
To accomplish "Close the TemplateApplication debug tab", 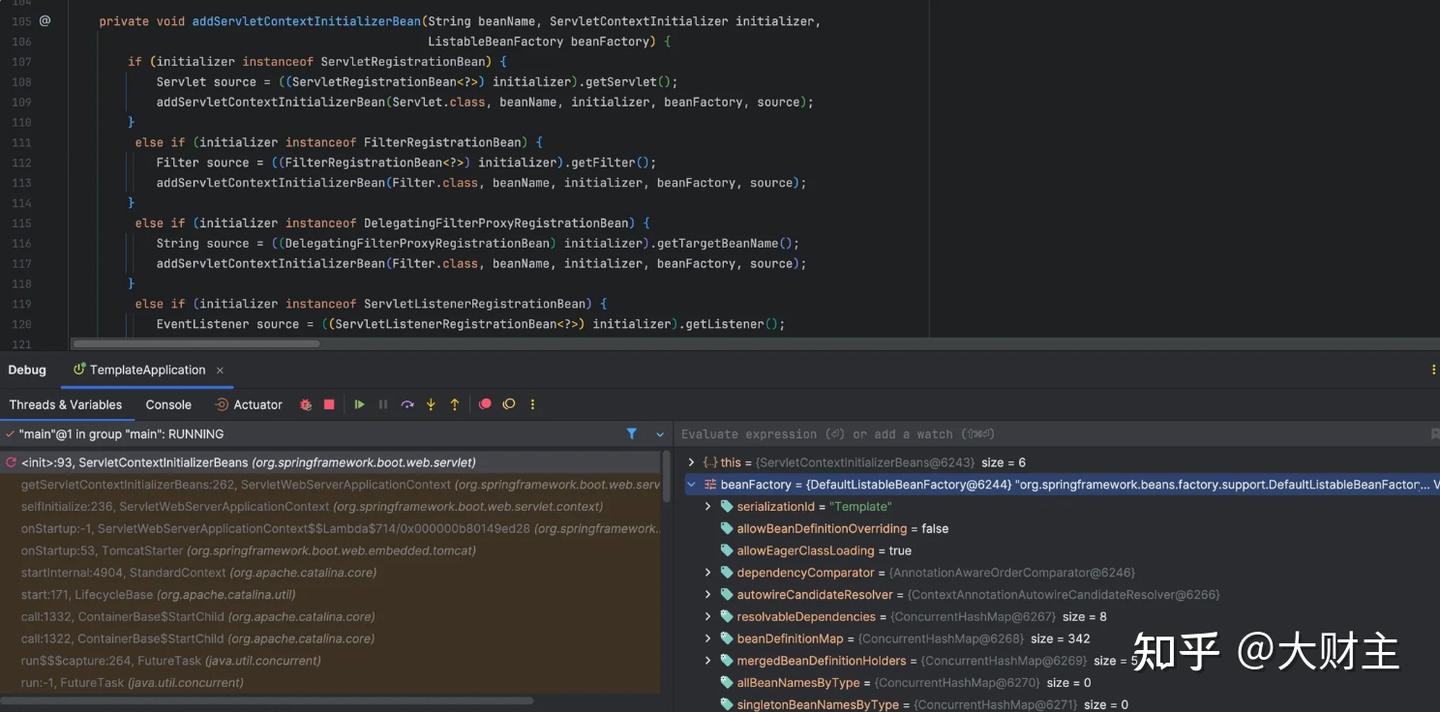I will [220, 370].
